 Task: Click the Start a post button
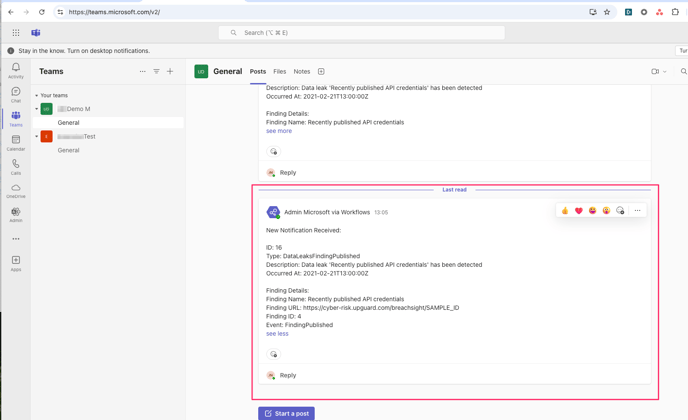click(x=286, y=413)
